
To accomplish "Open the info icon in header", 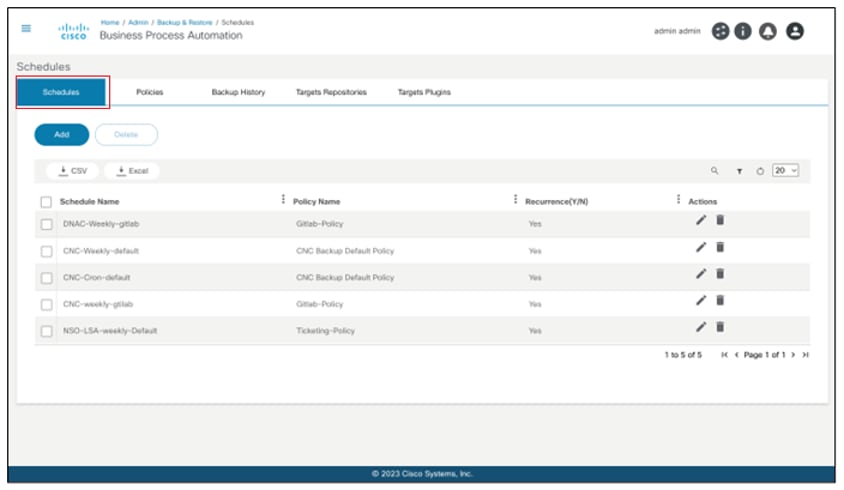I will pos(743,31).
